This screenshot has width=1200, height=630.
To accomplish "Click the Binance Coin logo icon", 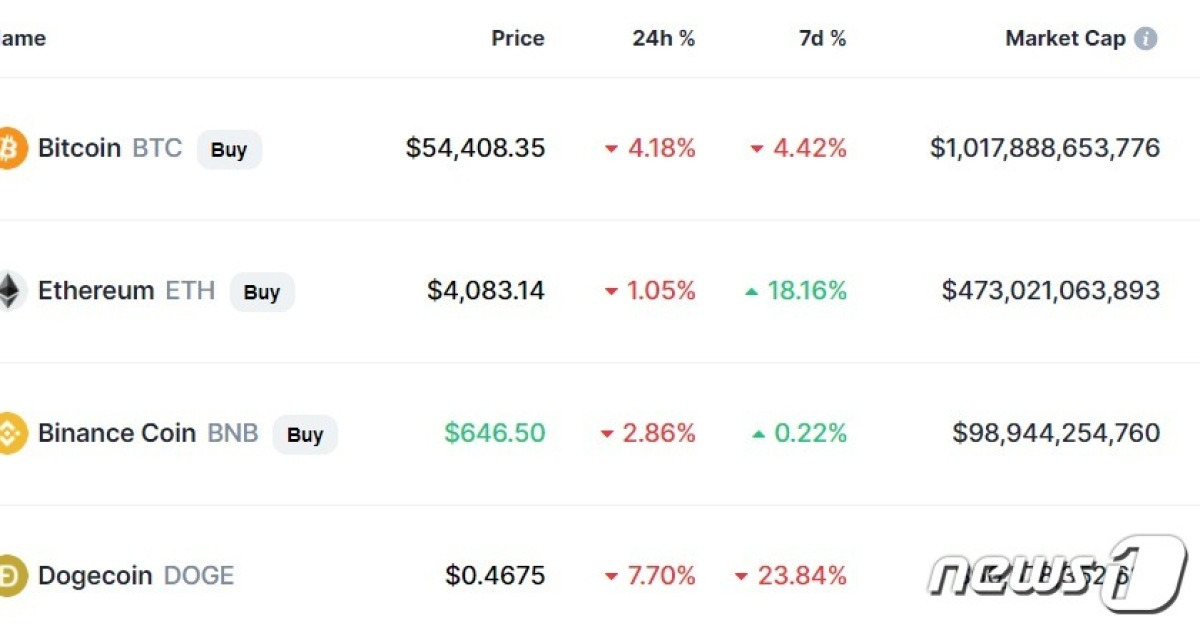I will coord(10,433).
